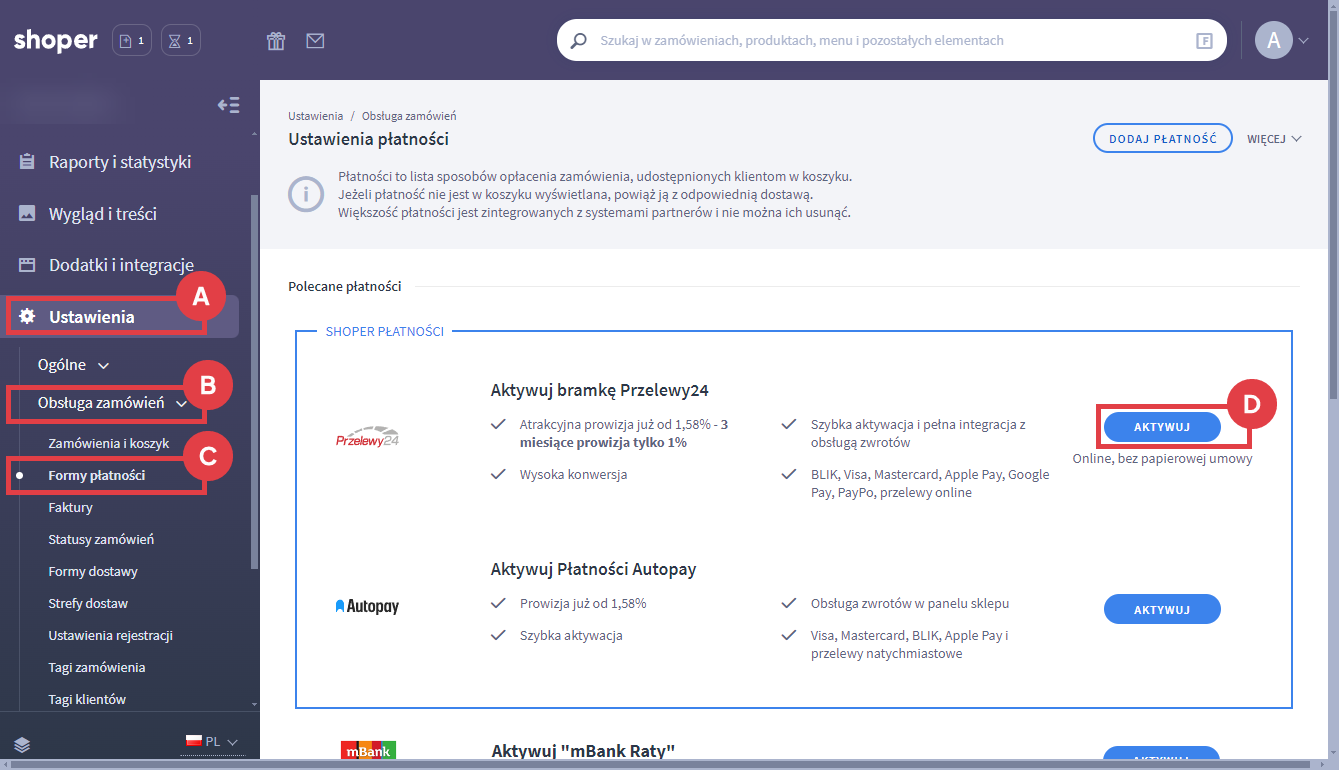Image resolution: width=1339 pixels, height=770 pixels.
Task: Click the Autopay logo
Action: [367, 607]
